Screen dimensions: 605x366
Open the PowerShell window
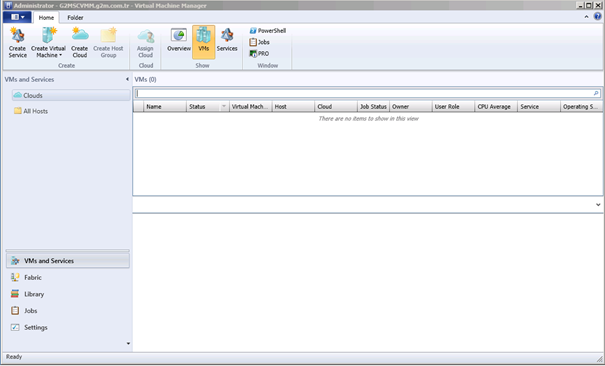point(268,31)
